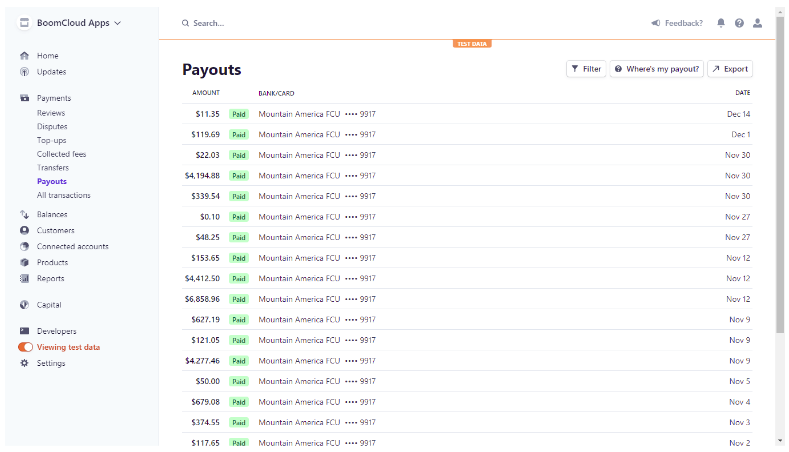789x452 pixels.
Task: Open the Connected accounts link text
Action: (x=72, y=247)
